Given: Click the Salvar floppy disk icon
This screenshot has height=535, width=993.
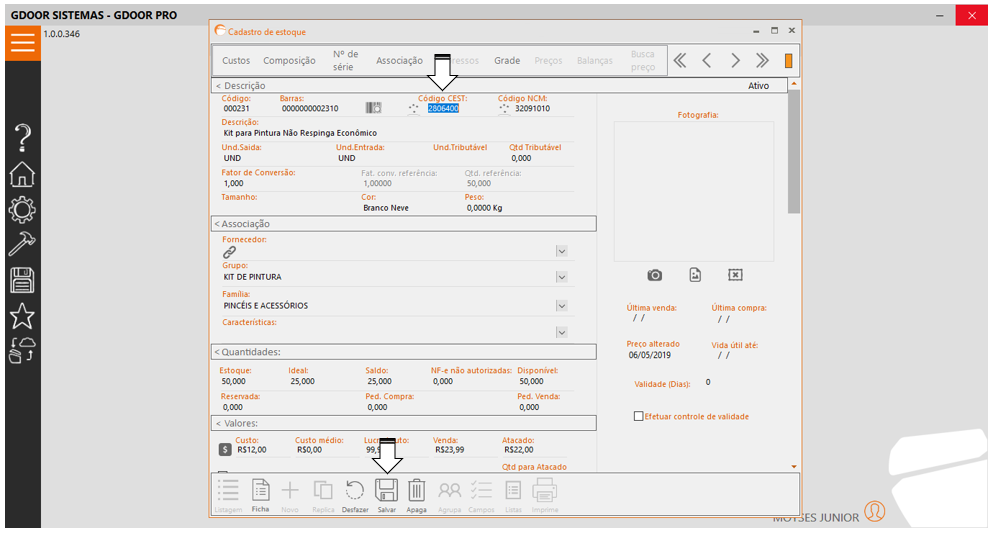Looking at the screenshot, I should tap(386, 490).
